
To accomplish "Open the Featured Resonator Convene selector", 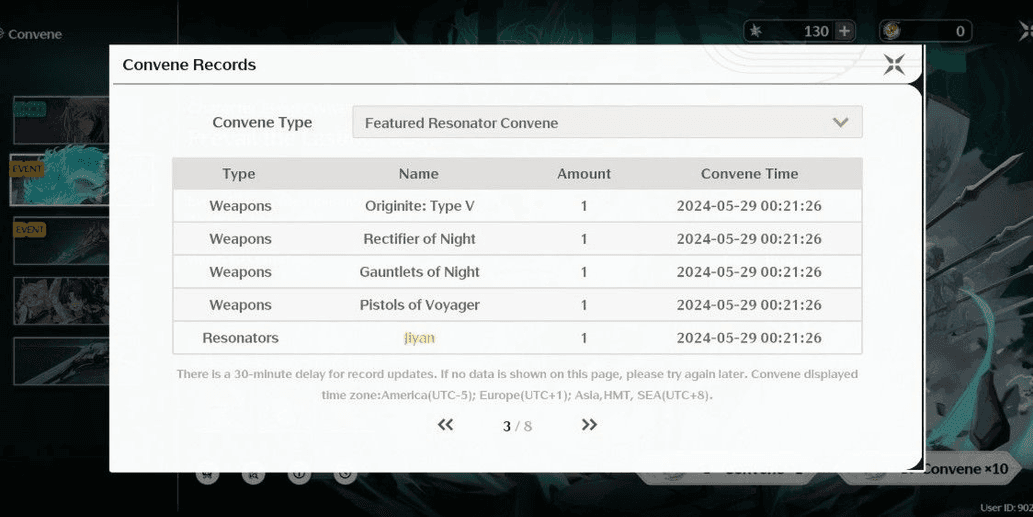I will point(606,123).
